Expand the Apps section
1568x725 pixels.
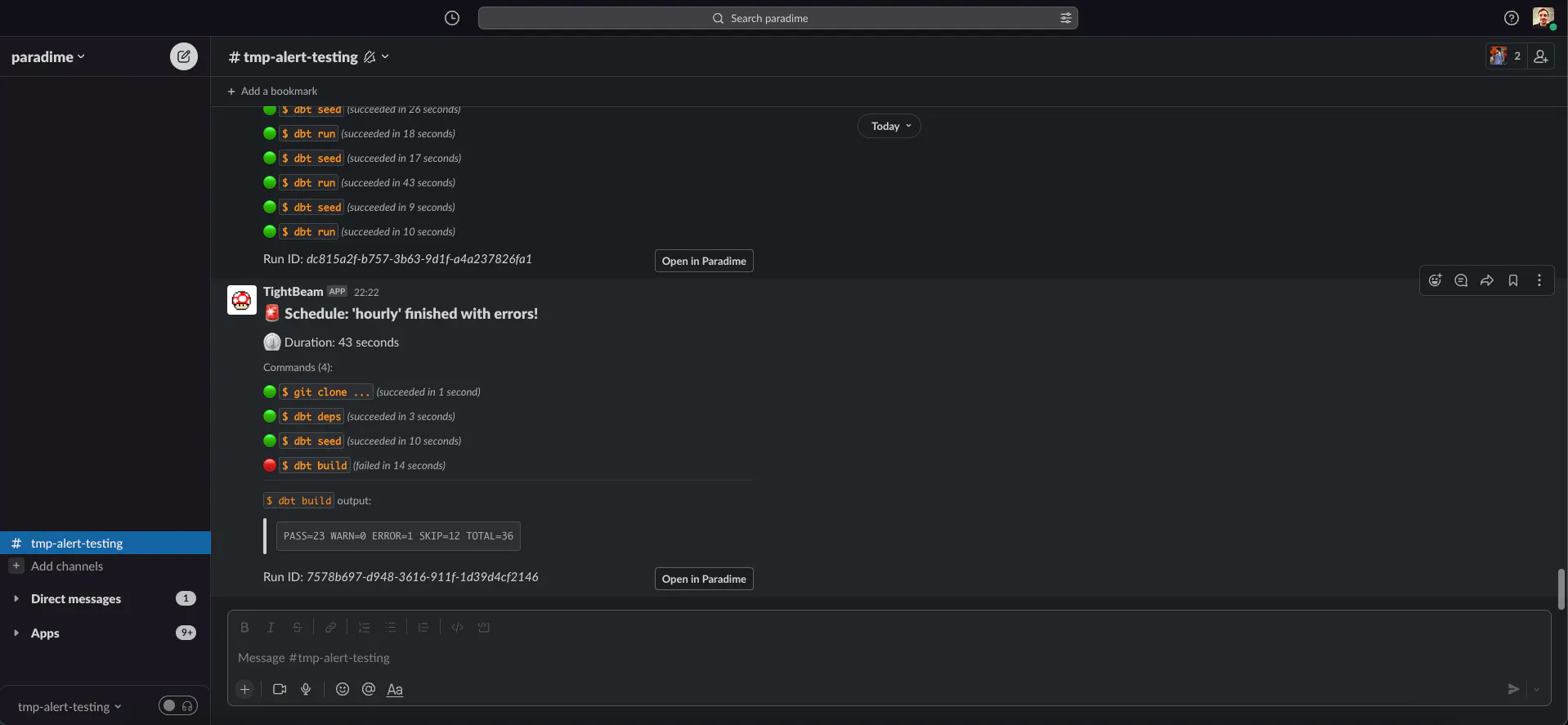(16, 633)
